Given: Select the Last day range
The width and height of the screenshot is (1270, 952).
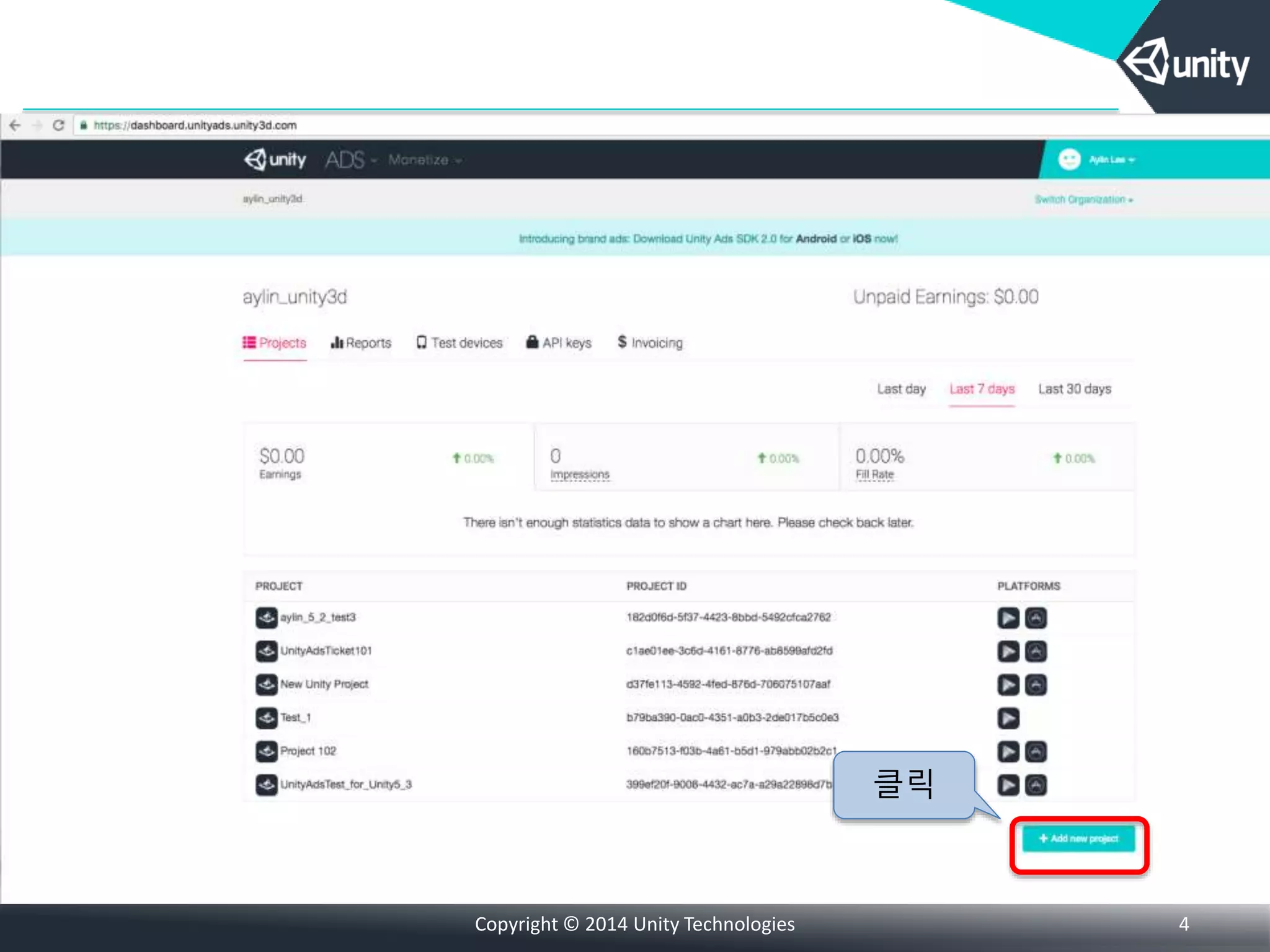Looking at the screenshot, I should coord(901,389).
